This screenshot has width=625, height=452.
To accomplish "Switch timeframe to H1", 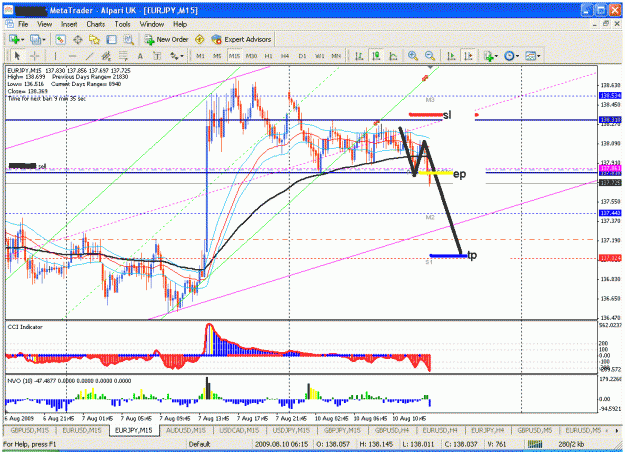I will [268, 56].
